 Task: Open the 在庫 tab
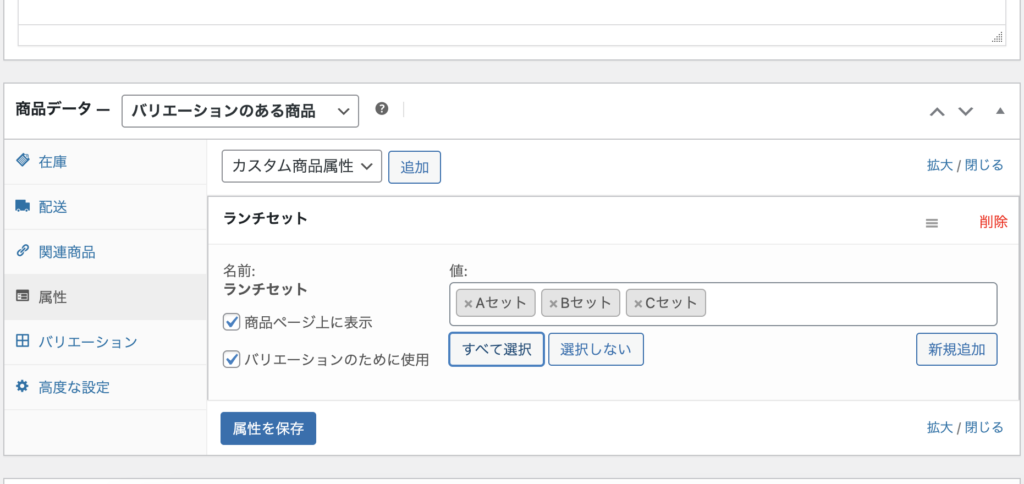54,161
